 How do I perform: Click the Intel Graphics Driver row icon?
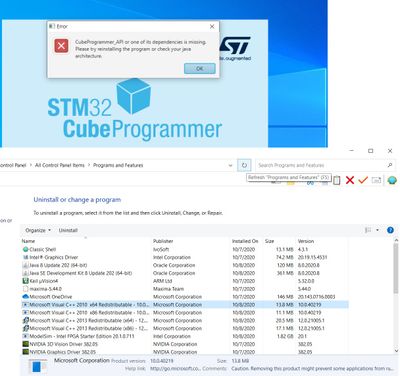tap(26, 257)
